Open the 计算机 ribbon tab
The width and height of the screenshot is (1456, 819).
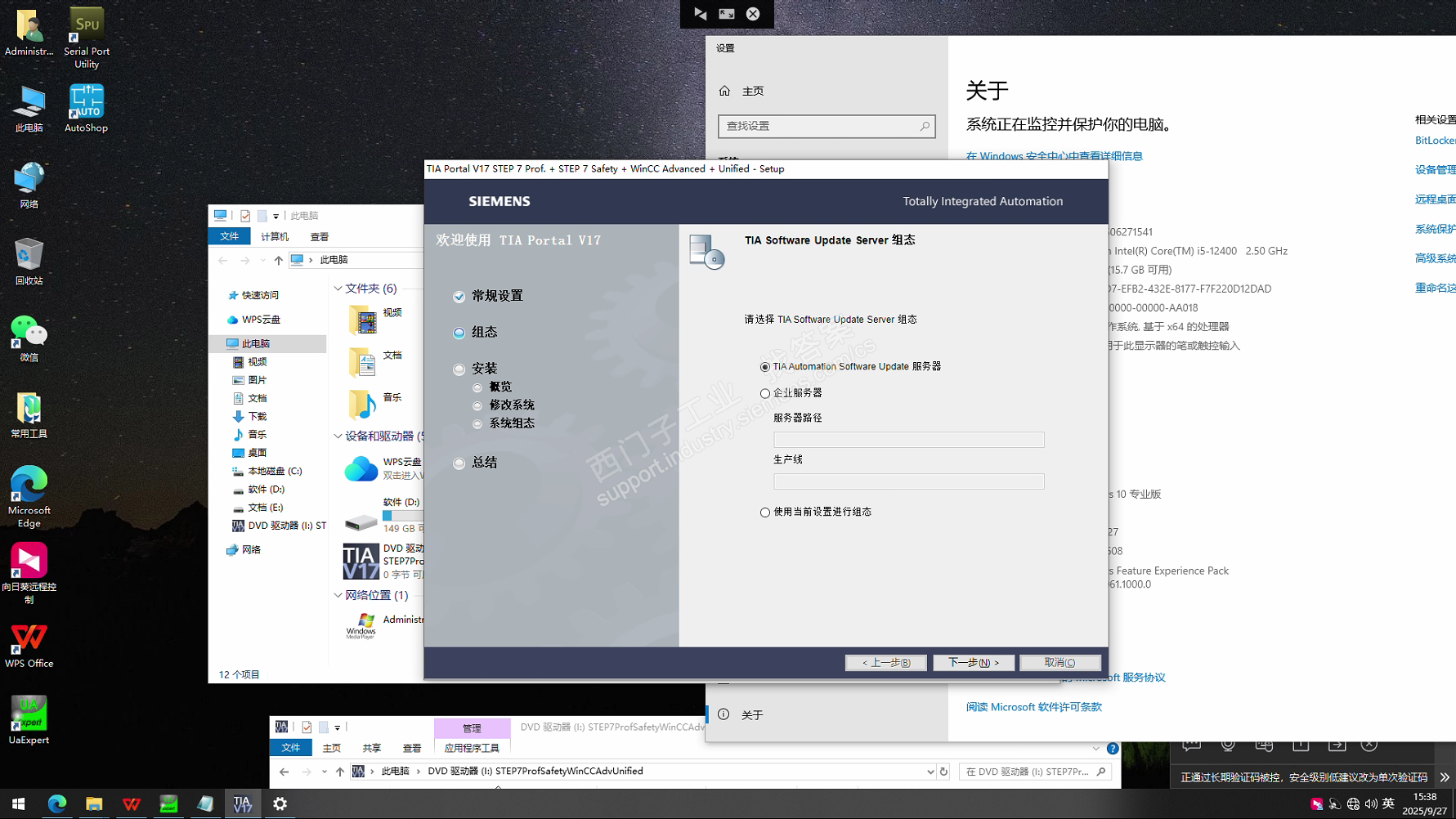[275, 237]
